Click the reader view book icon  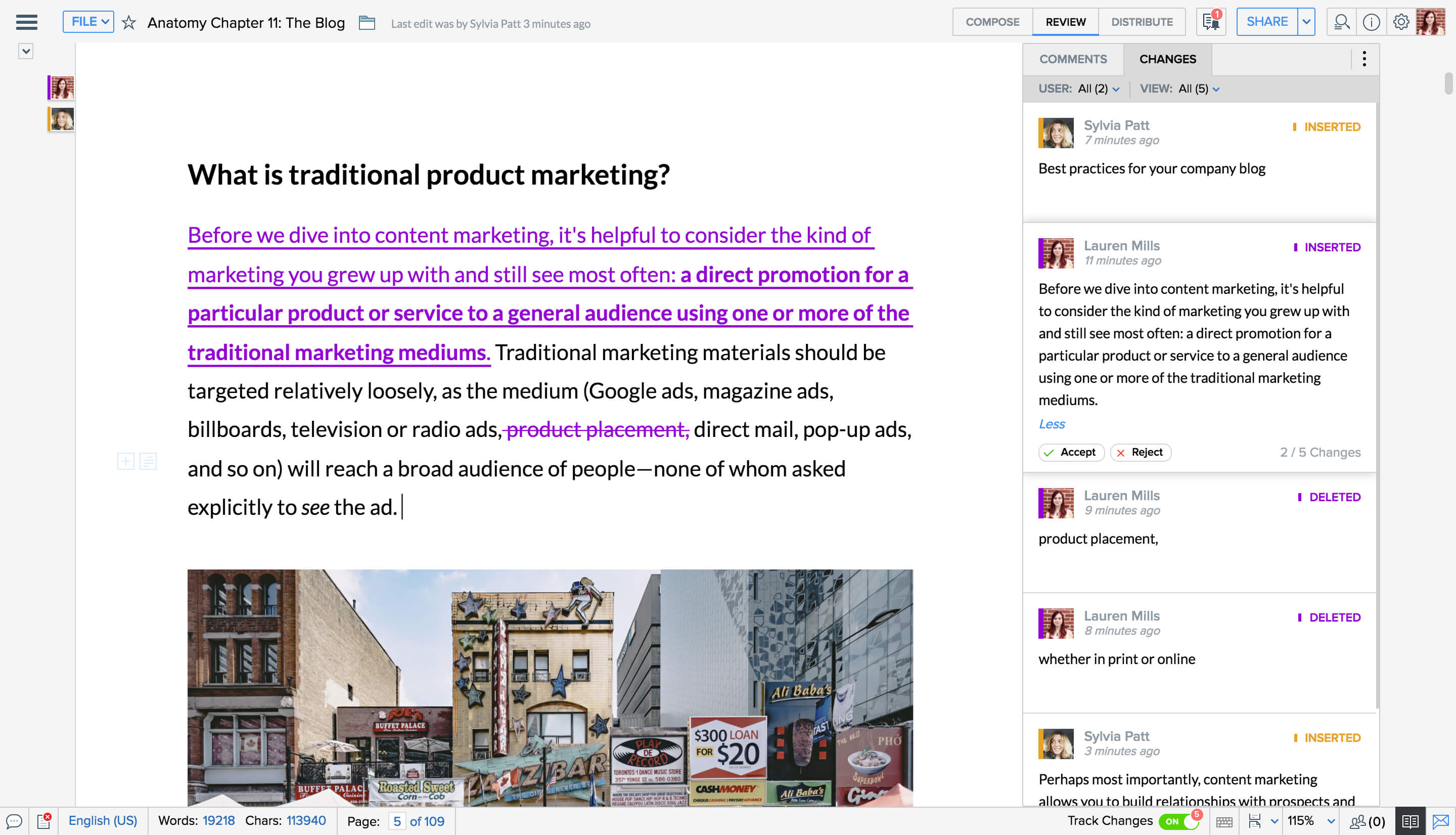coord(1410,821)
